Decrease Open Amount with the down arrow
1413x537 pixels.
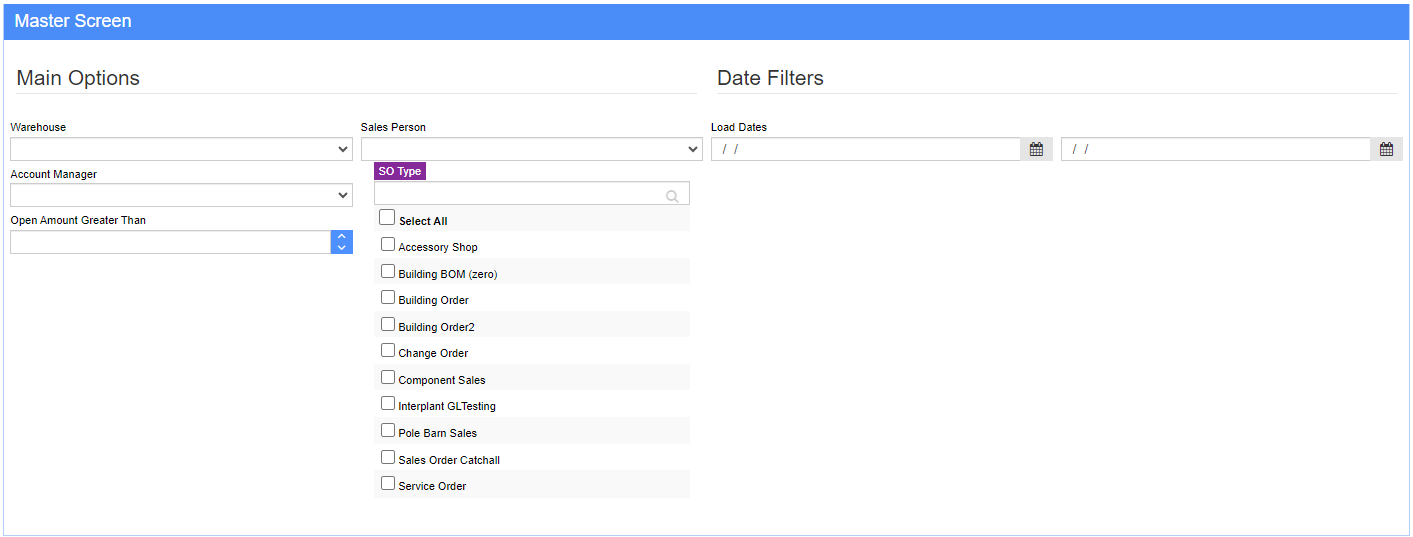click(x=342, y=247)
